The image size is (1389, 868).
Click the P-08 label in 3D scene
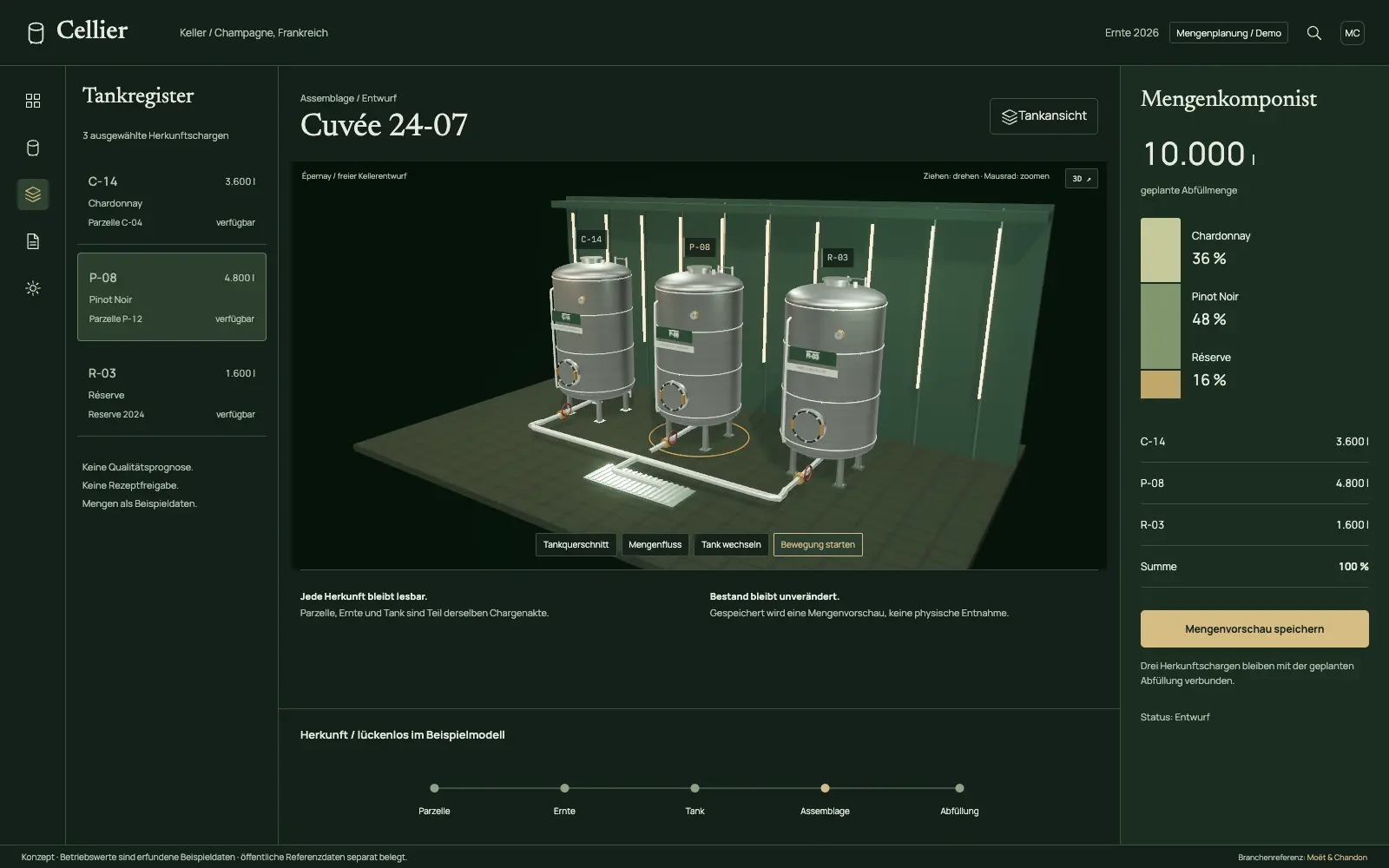click(700, 247)
